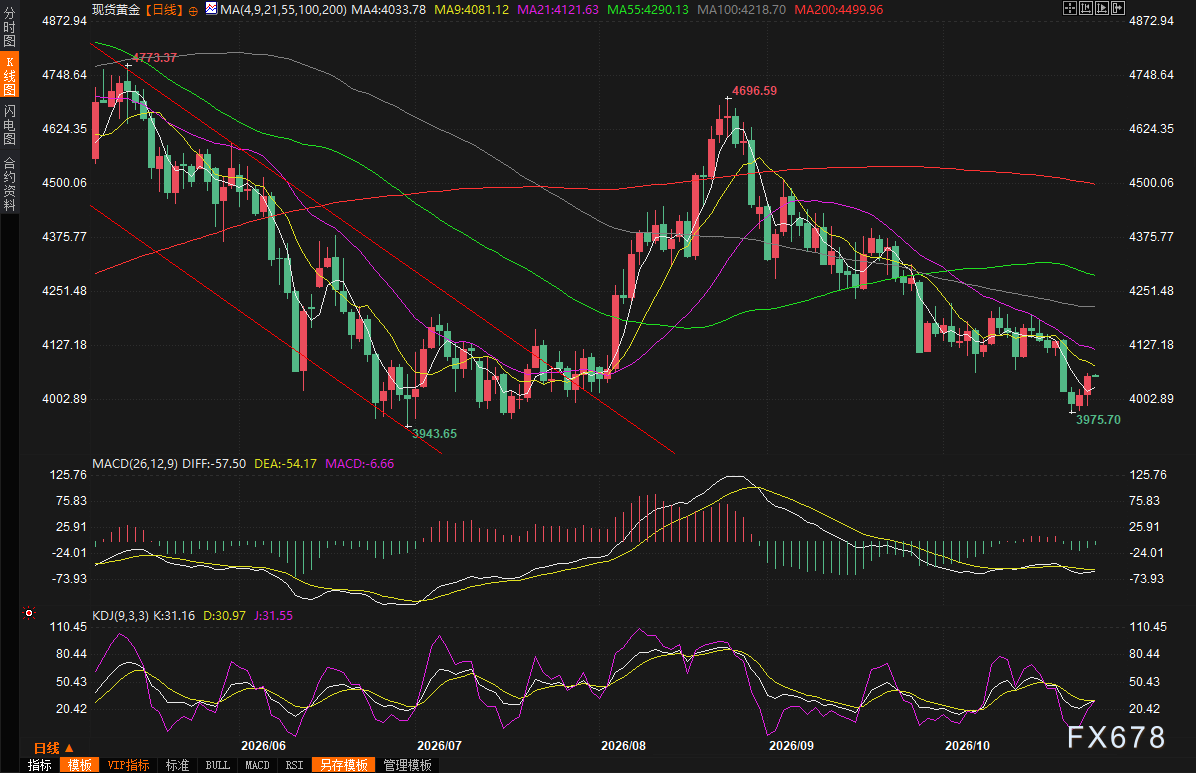The width and height of the screenshot is (1196, 773).
Task: Apply the RSI template
Action: (x=294, y=765)
